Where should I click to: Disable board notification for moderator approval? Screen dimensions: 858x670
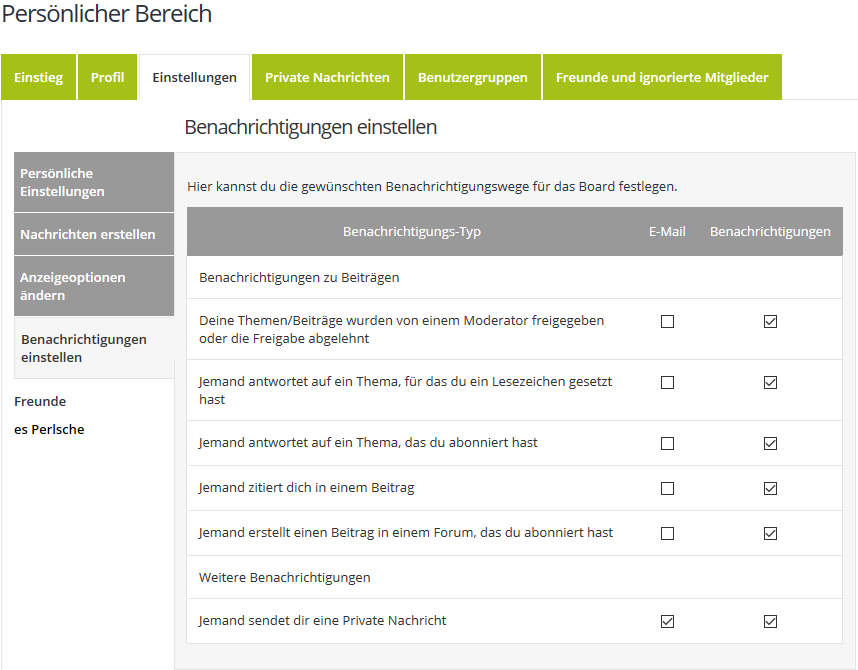(770, 322)
